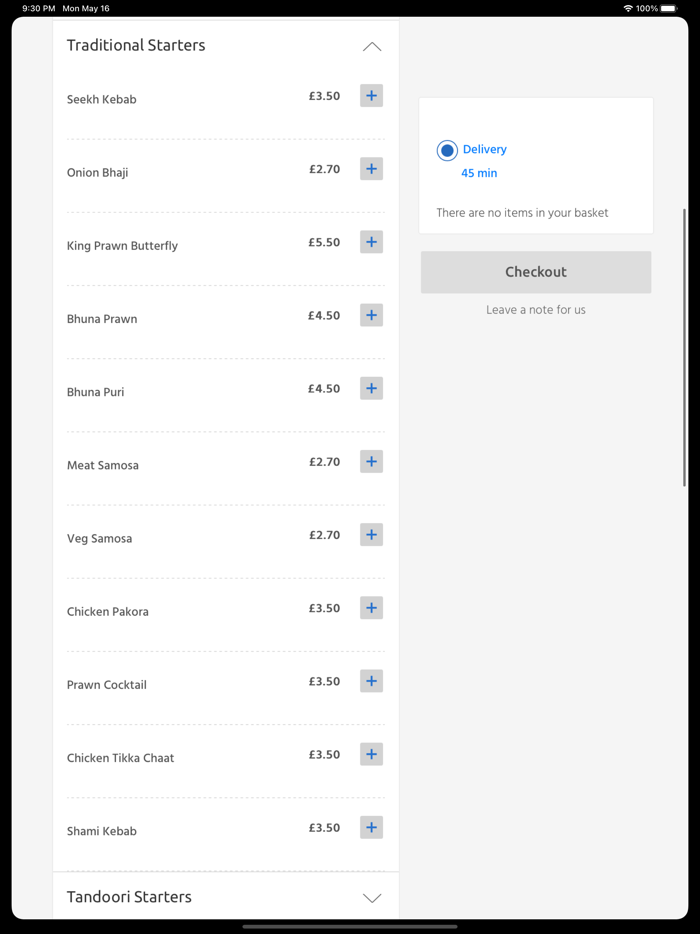Tap the Traditional Starters heading
700x934 pixels.
point(136,45)
